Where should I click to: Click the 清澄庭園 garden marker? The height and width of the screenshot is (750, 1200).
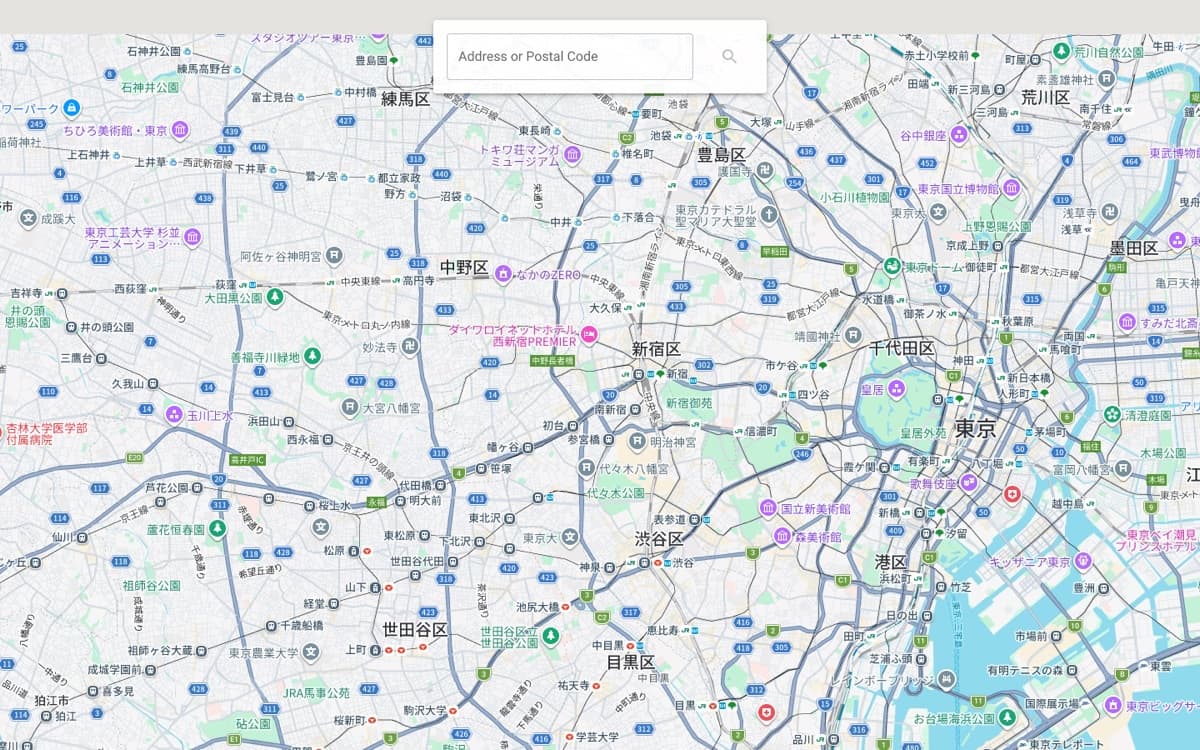point(1111,414)
